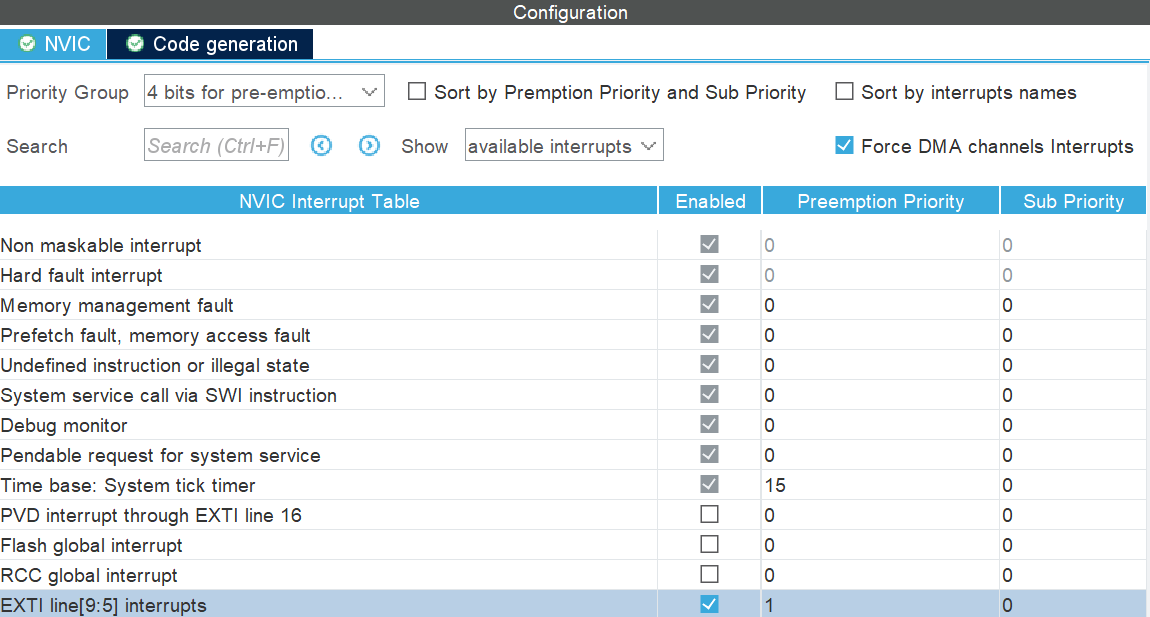This screenshot has height=617, width=1150.
Task: Select the Debug monitor interrupt row
Action: pyautogui.click(x=65, y=425)
